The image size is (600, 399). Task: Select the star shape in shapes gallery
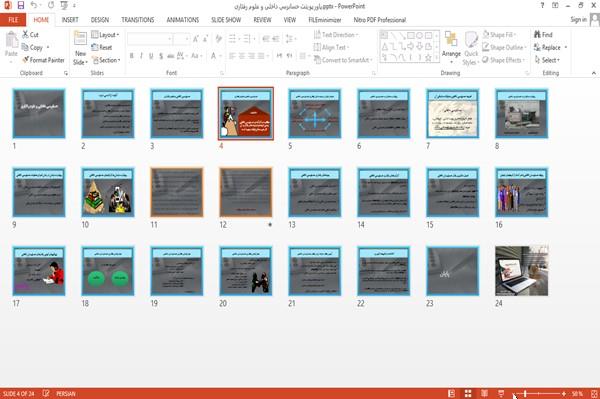428,58
